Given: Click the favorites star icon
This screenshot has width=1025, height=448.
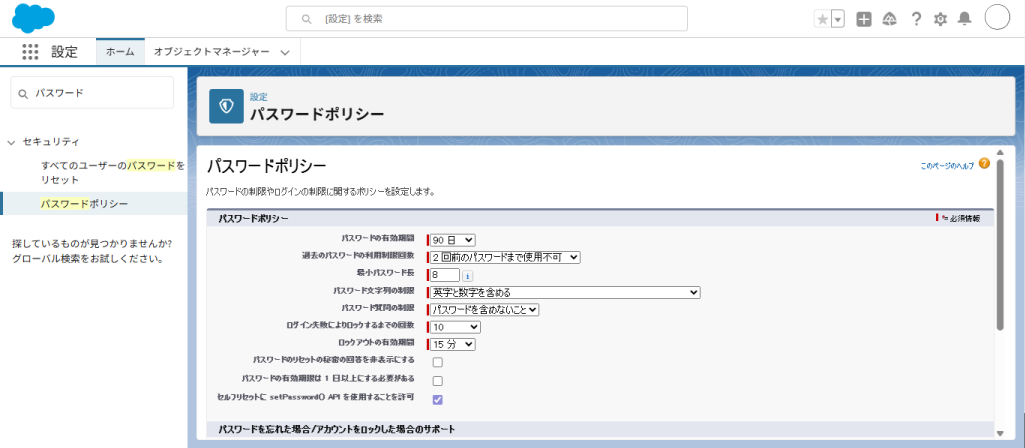Looking at the screenshot, I should pyautogui.click(x=821, y=19).
